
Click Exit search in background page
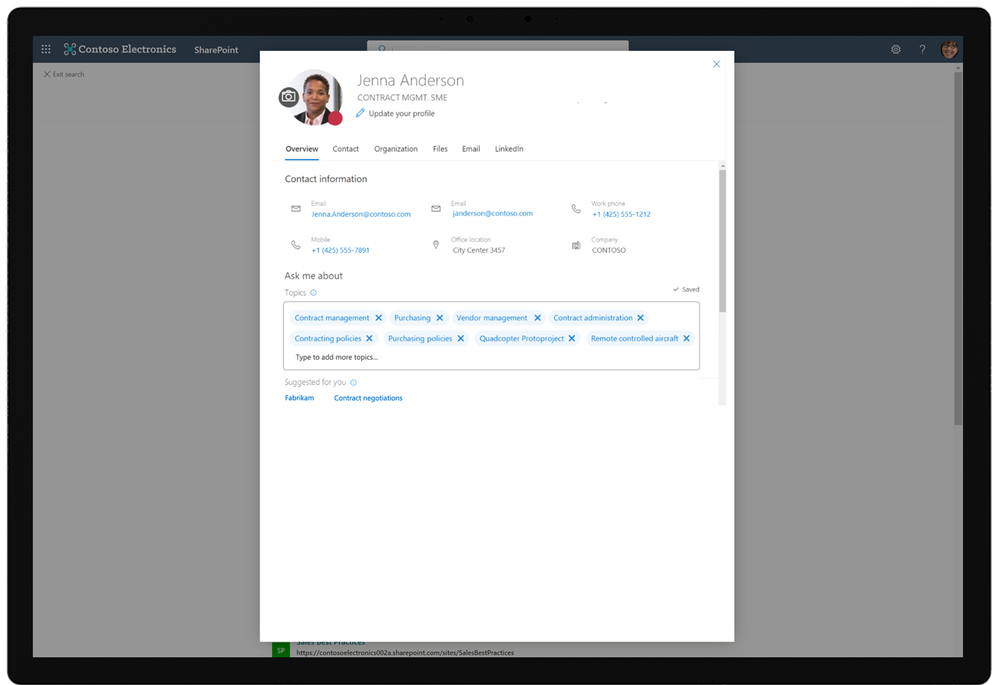pos(64,75)
